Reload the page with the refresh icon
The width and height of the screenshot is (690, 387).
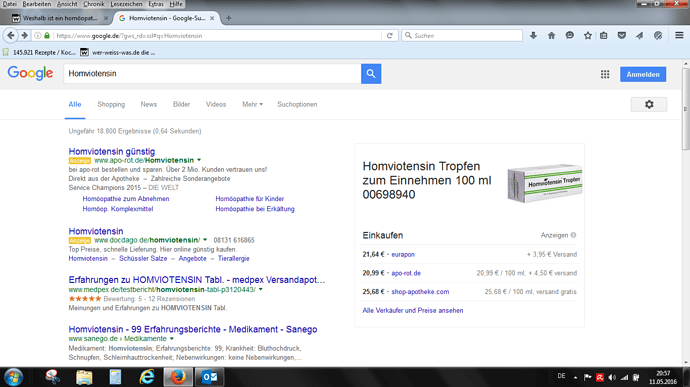pos(389,36)
